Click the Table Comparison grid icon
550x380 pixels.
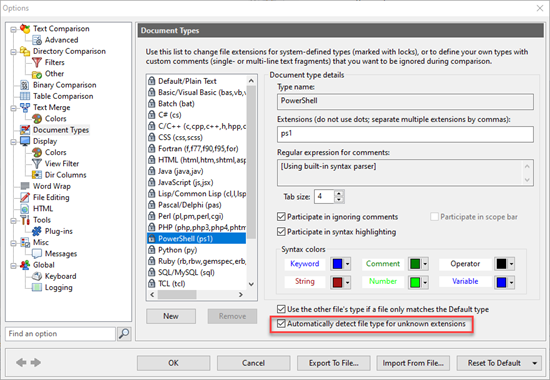click(25, 96)
